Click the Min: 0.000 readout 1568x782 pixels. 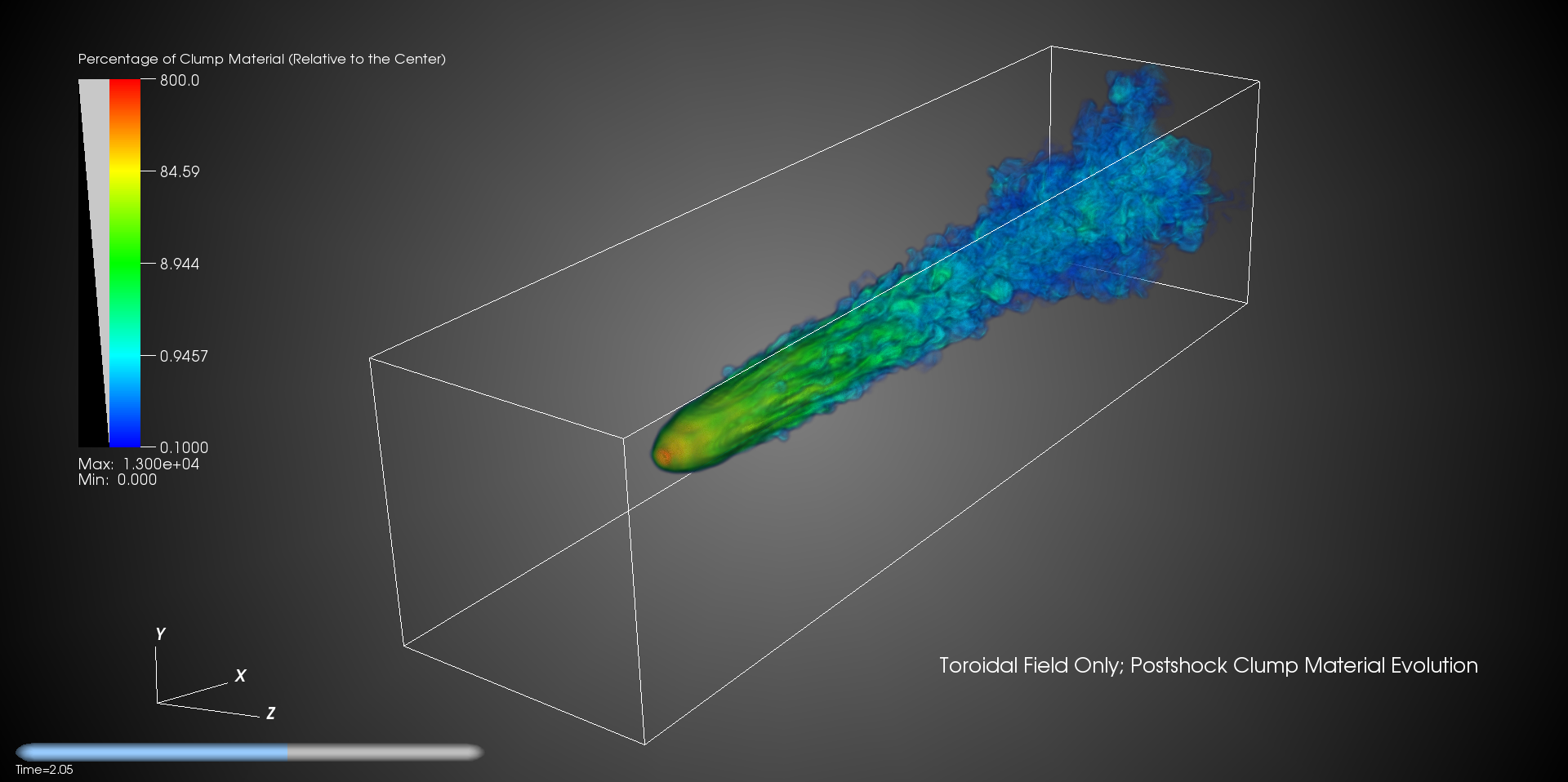click(x=118, y=480)
